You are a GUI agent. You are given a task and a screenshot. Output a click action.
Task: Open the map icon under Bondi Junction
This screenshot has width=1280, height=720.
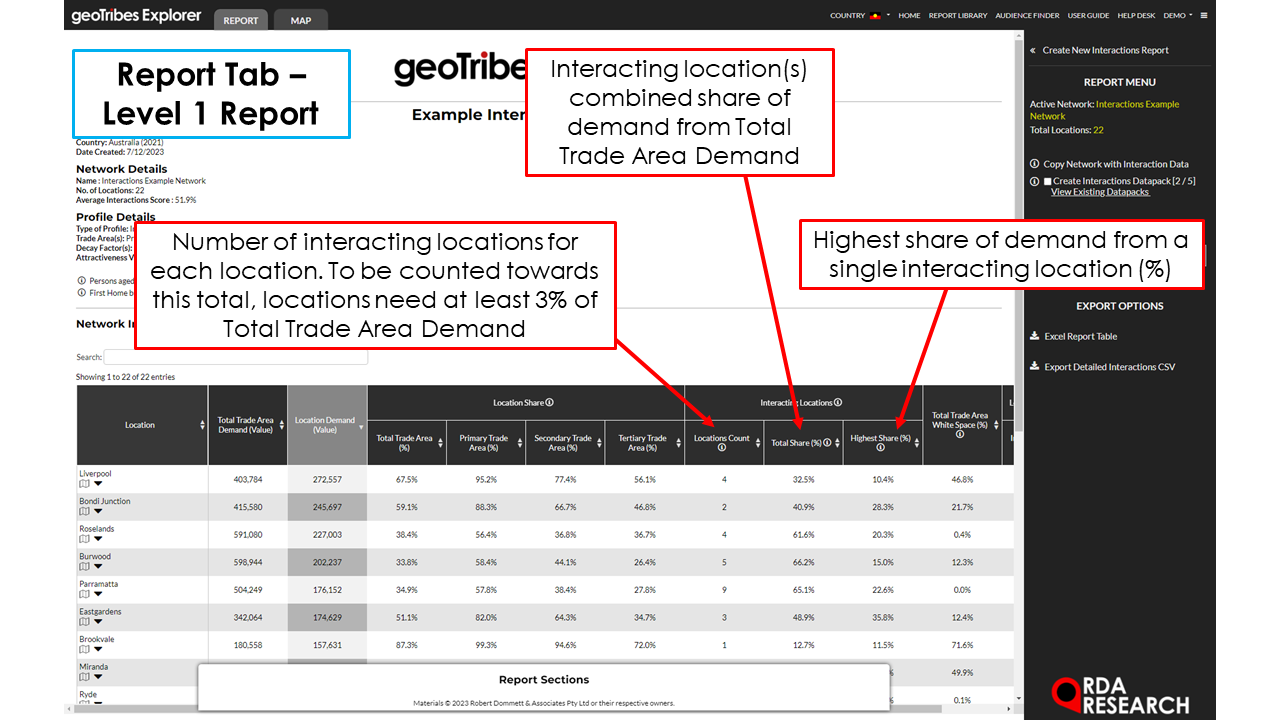(x=84, y=511)
